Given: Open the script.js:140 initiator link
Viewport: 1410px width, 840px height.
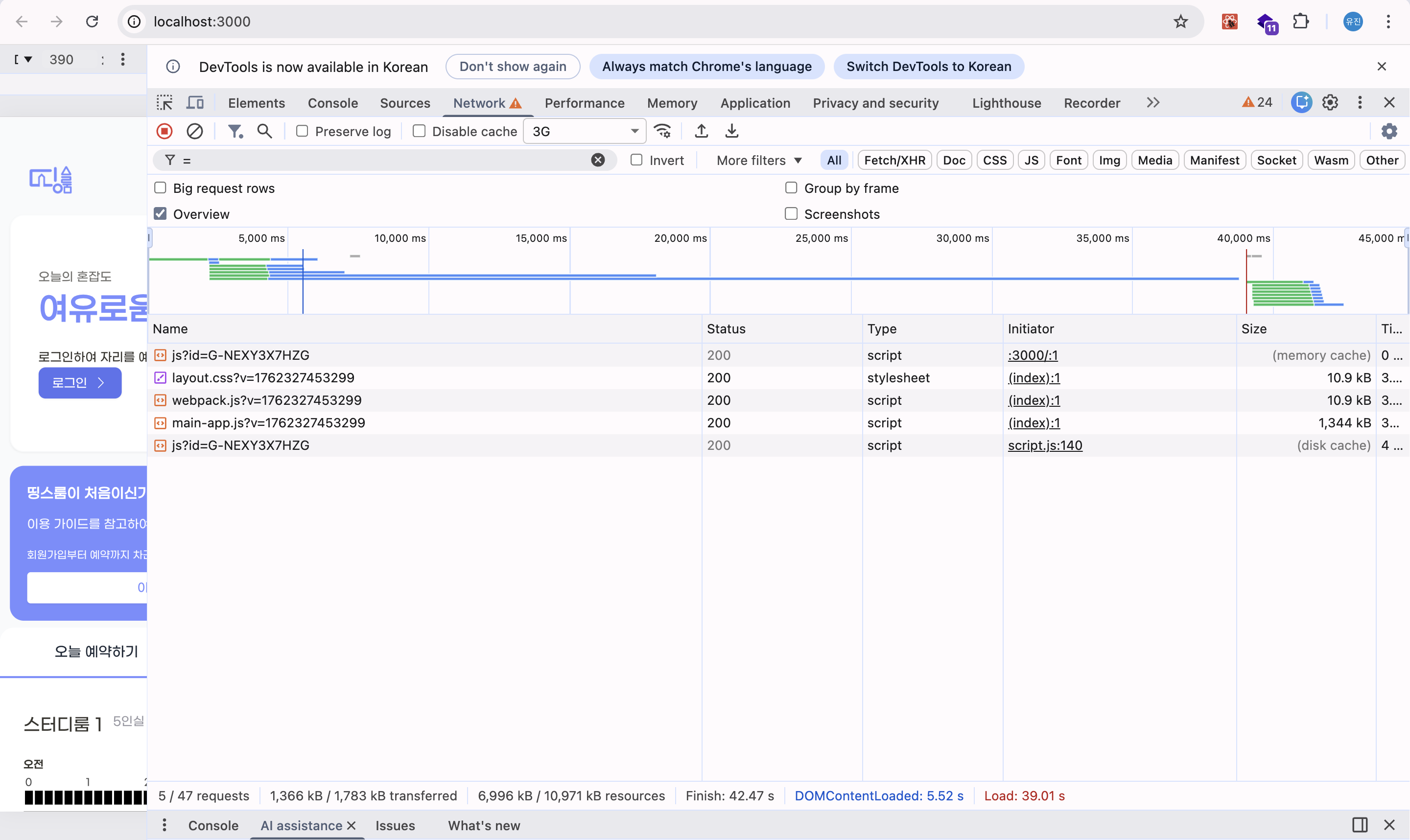Looking at the screenshot, I should coord(1045,445).
